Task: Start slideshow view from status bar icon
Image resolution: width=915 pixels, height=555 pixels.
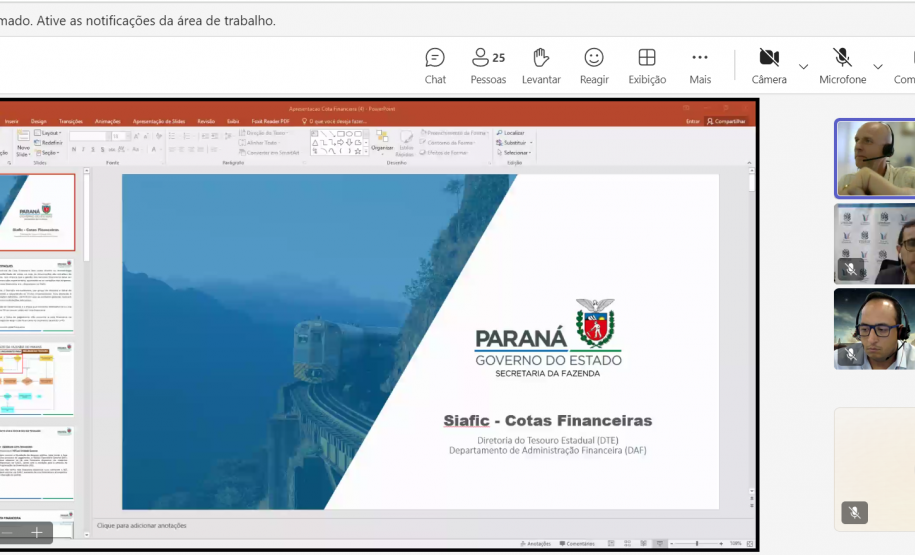Action: 660,543
